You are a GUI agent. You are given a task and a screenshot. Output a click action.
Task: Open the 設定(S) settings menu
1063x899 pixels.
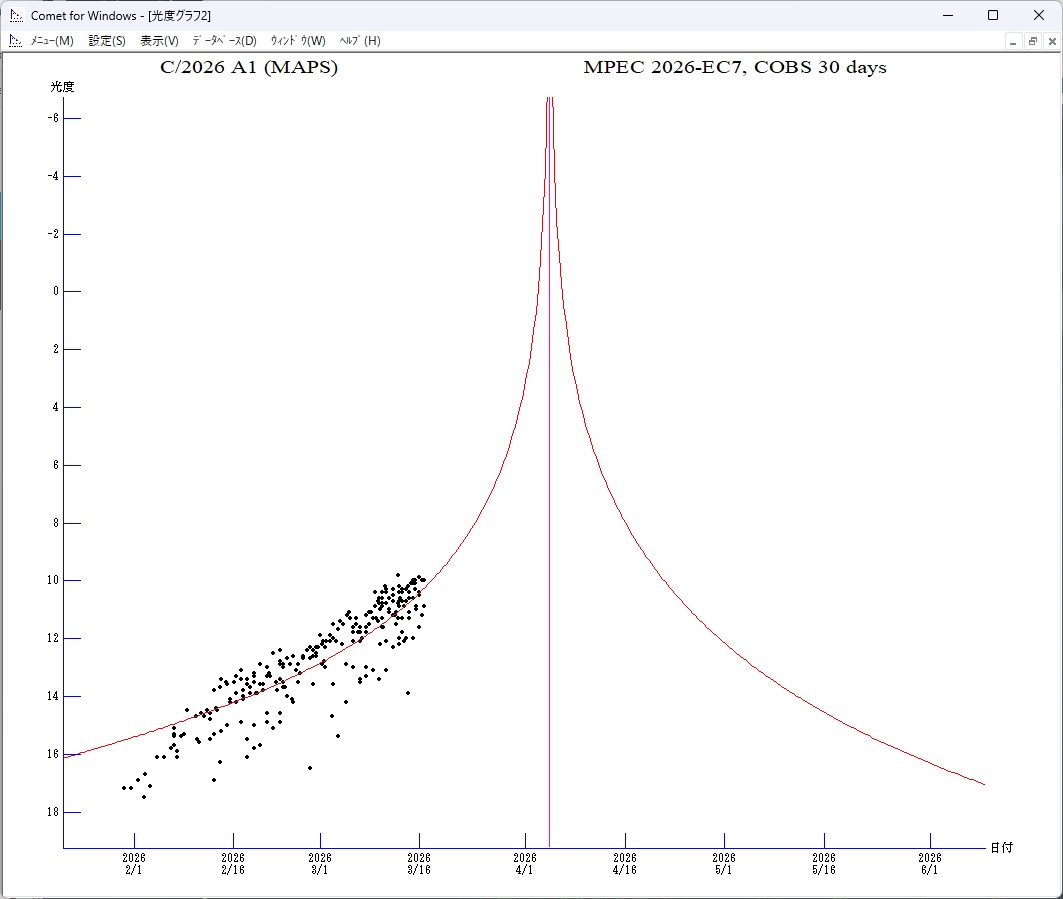pos(107,41)
